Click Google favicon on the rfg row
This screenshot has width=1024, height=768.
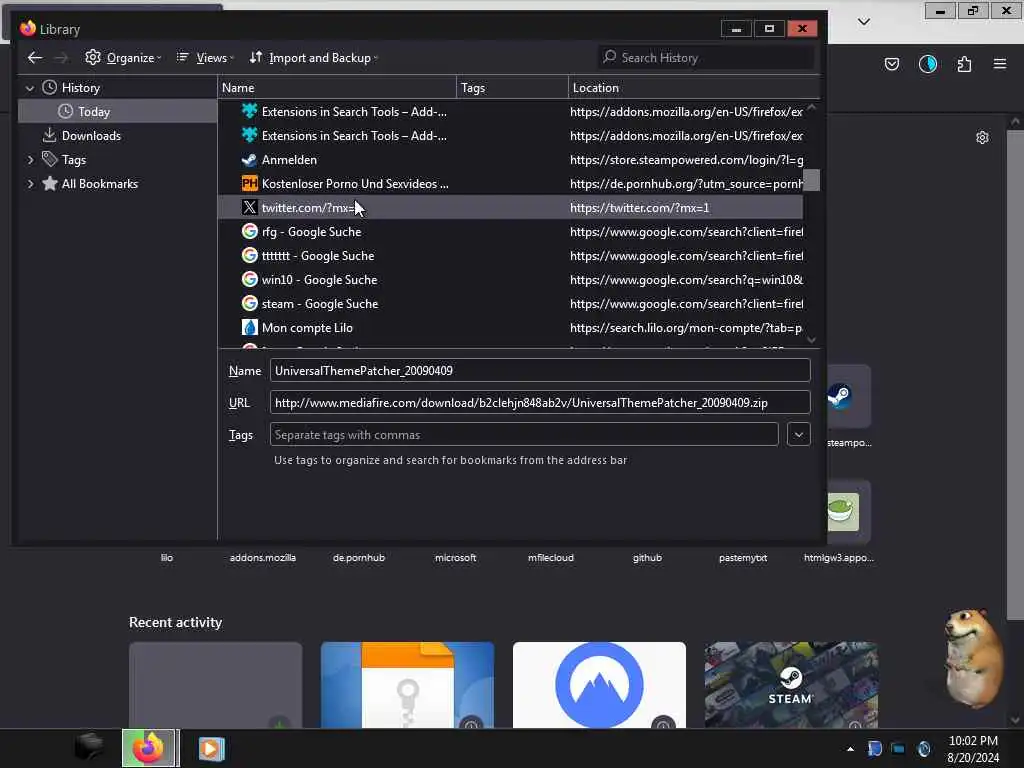tap(249, 232)
